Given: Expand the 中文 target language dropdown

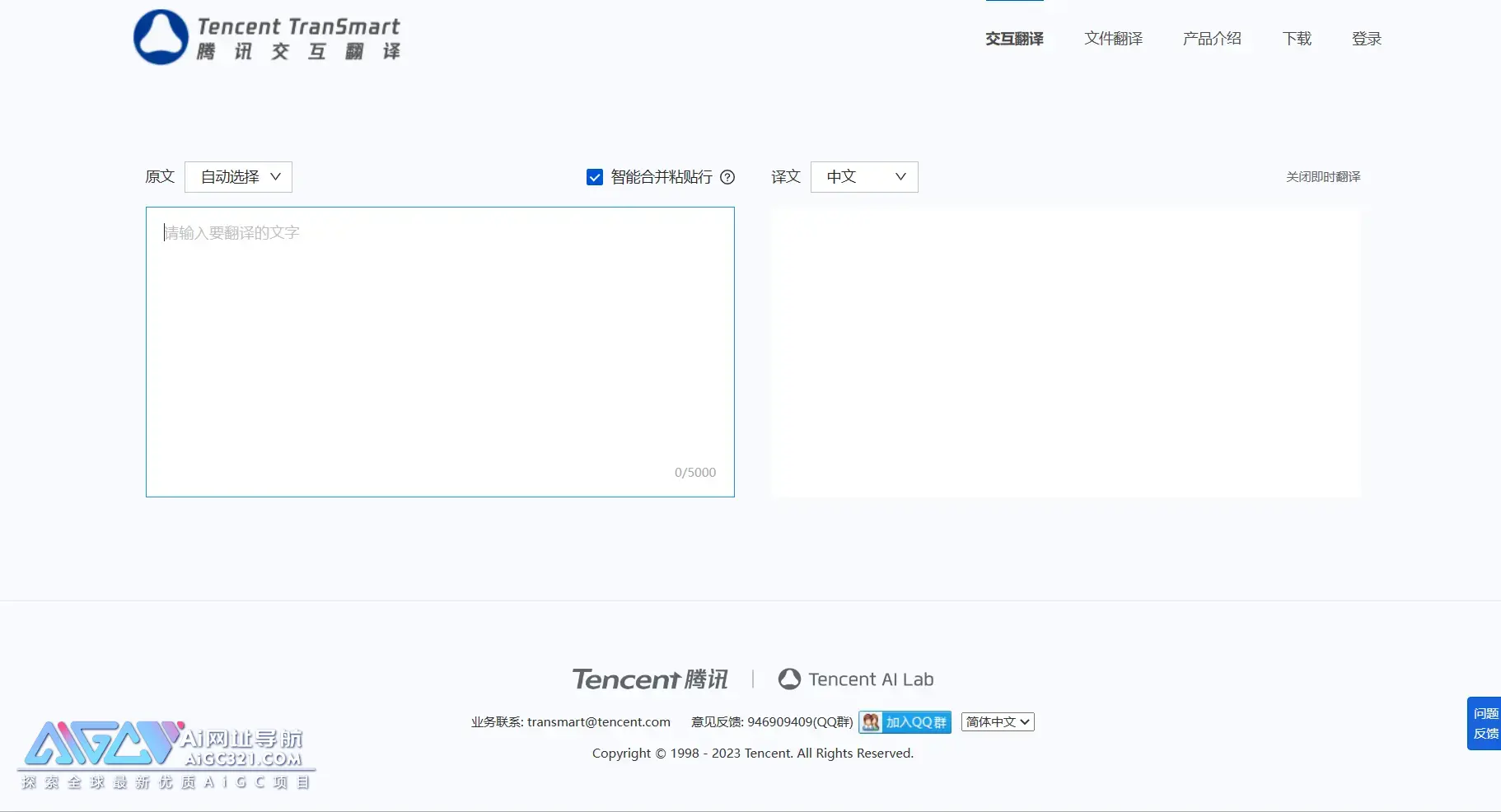Looking at the screenshot, I should (864, 177).
